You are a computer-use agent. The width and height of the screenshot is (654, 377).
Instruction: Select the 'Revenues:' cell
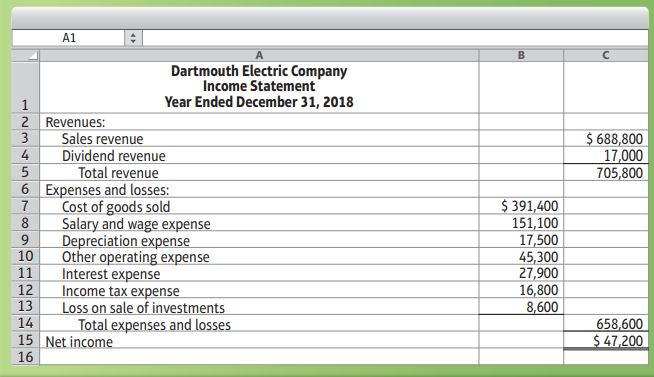click(259, 122)
